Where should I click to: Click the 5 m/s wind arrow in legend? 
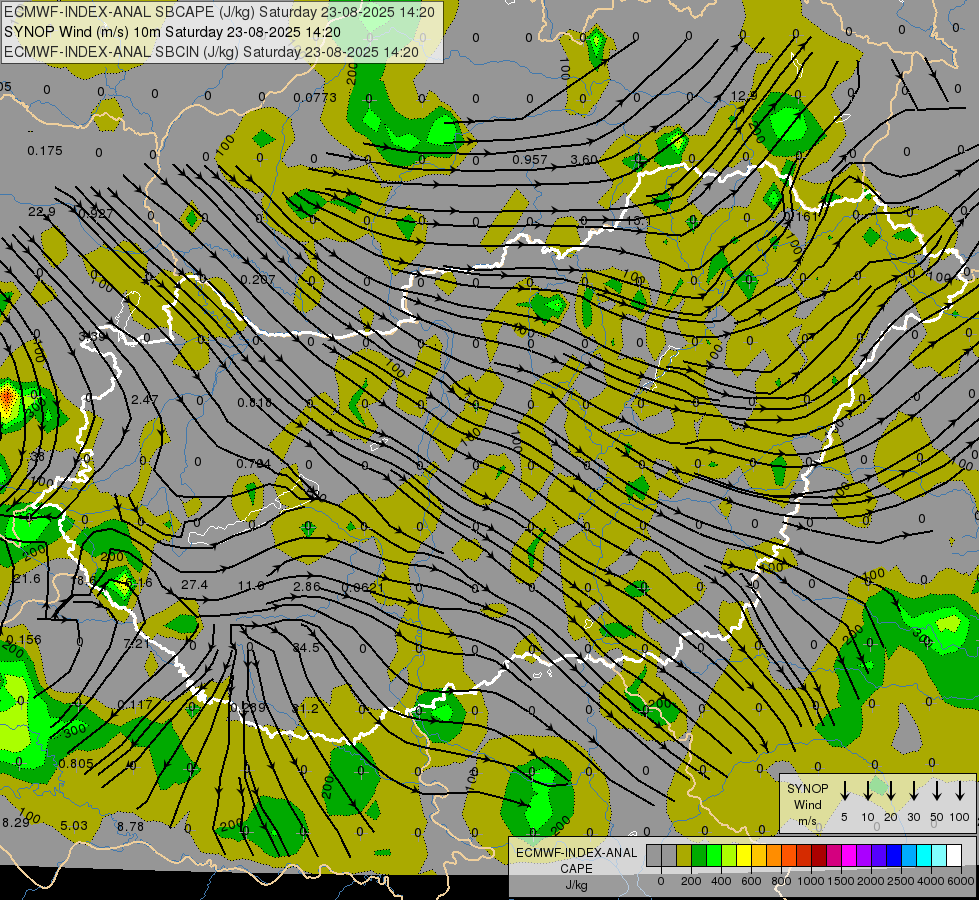pos(844,791)
